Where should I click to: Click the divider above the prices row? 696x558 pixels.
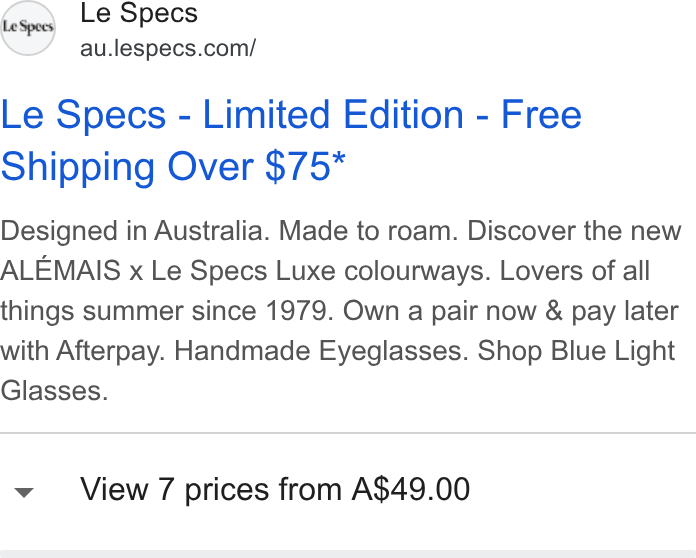(x=348, y=432)
